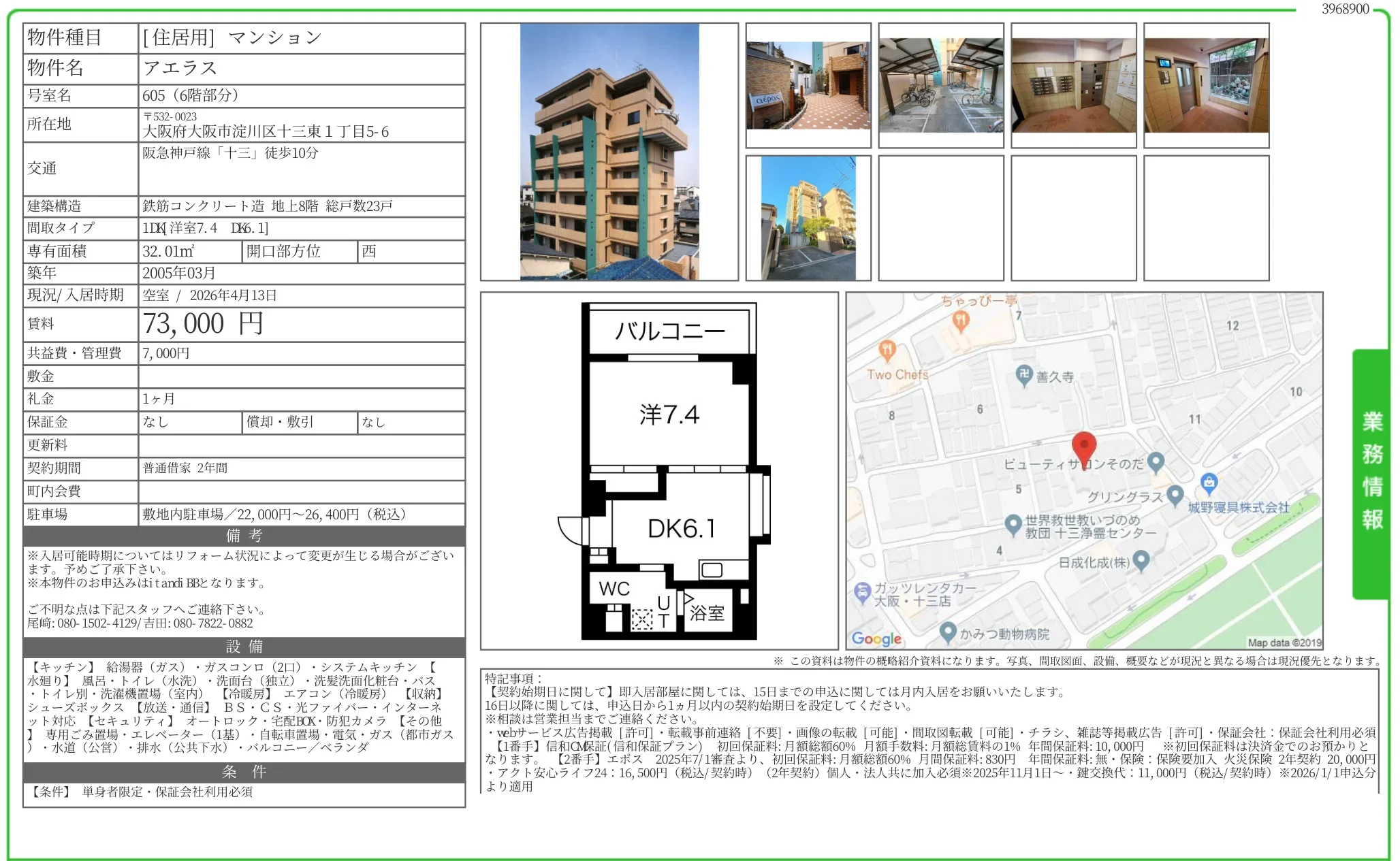Open the yellow building street view photo
1400x861 pixels.
(x=808, y=218)
